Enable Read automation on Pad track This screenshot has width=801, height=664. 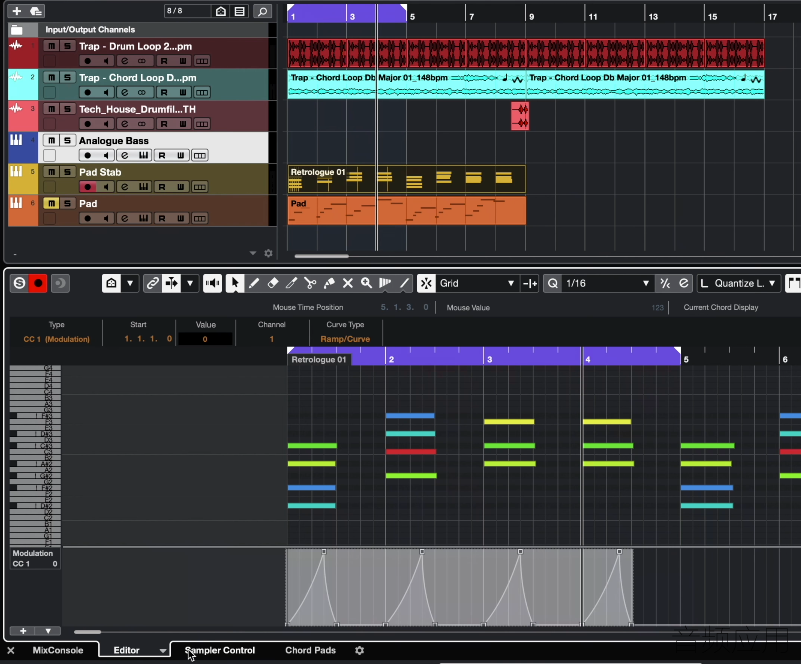pyautogui.click(x=162, y=218)
